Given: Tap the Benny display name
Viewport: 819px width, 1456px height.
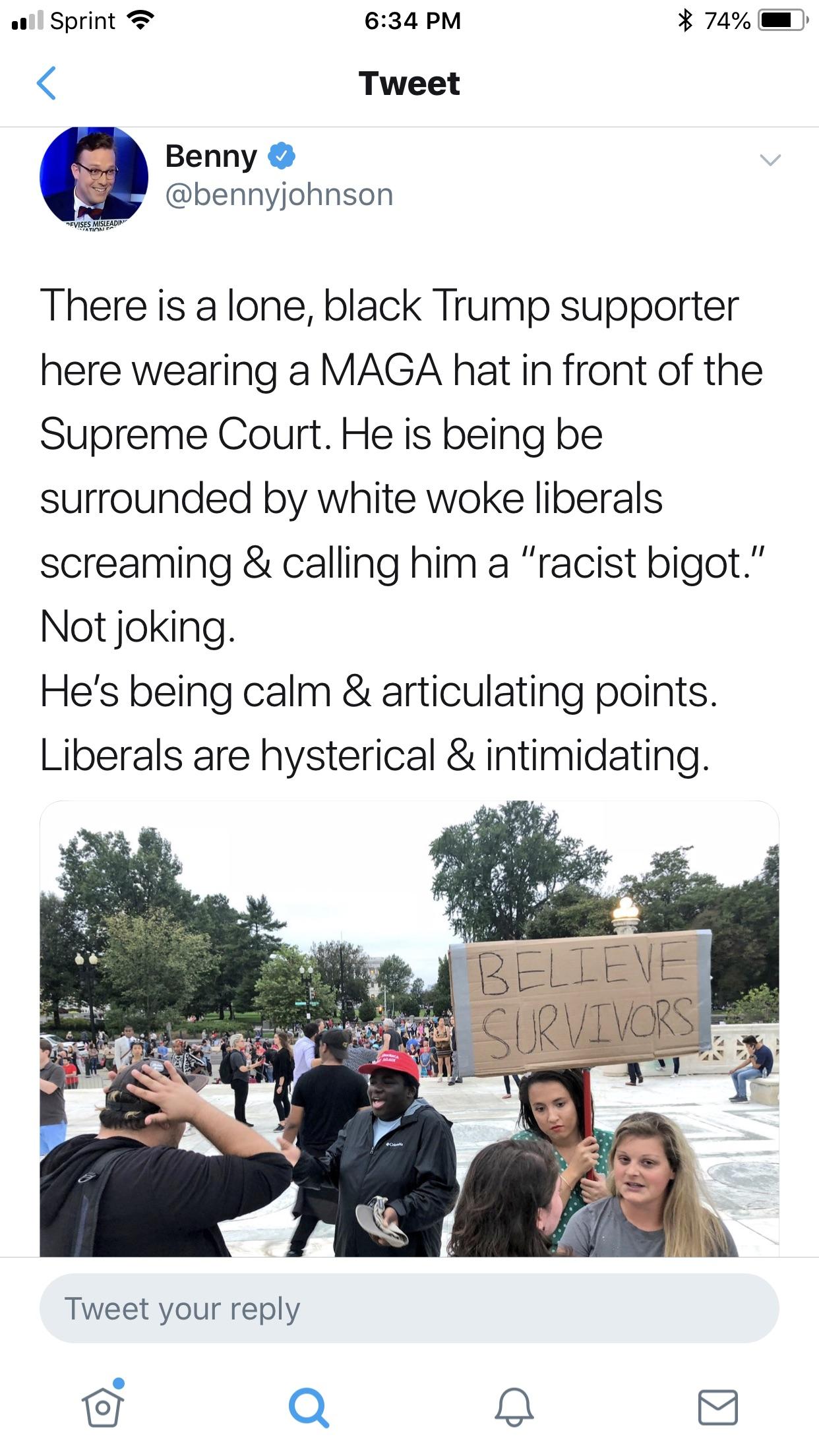Looking at the screenshot, I should tap(211, 156).
